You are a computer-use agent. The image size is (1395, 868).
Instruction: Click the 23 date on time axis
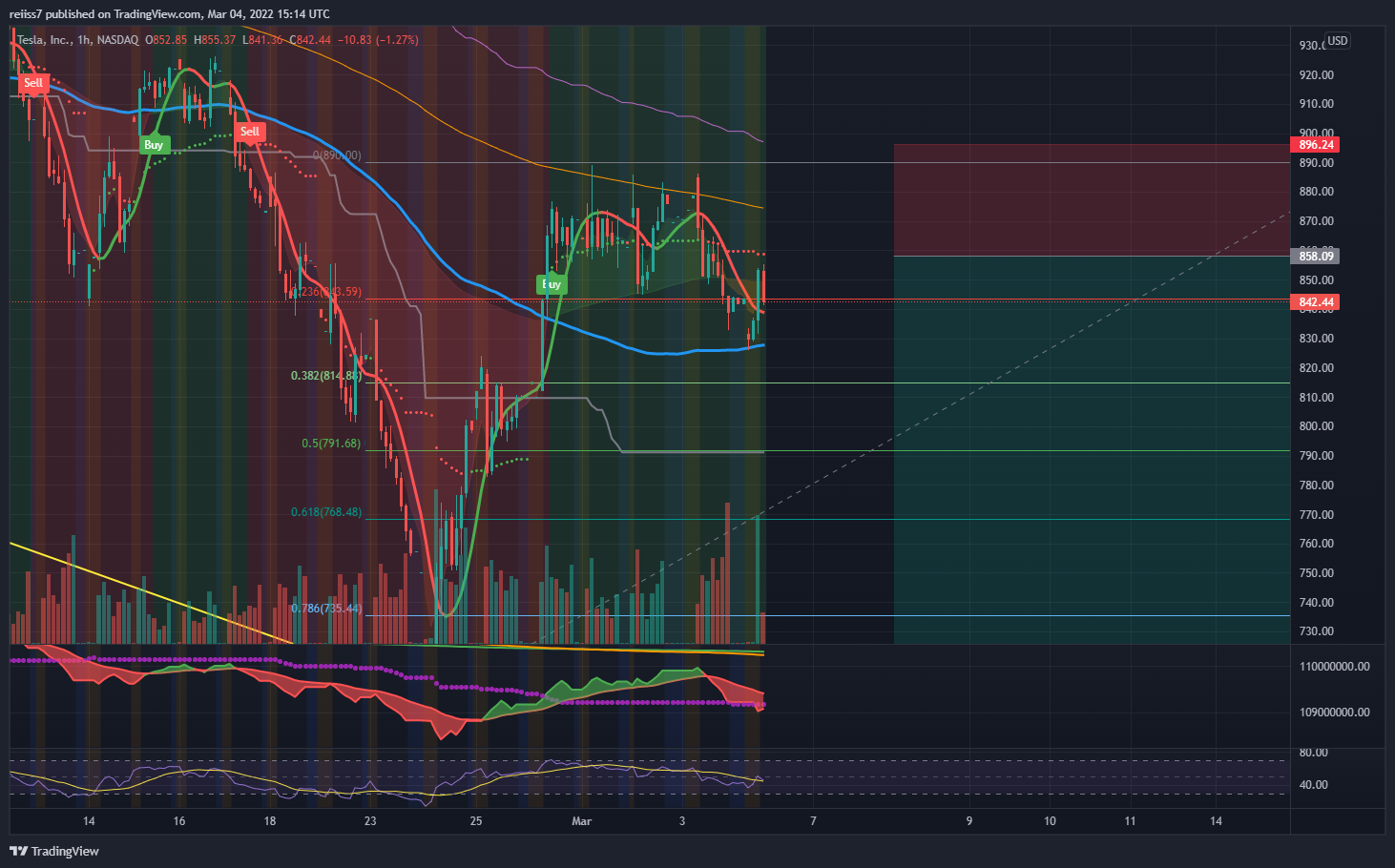pyautogui.click(x=370, y=821)
